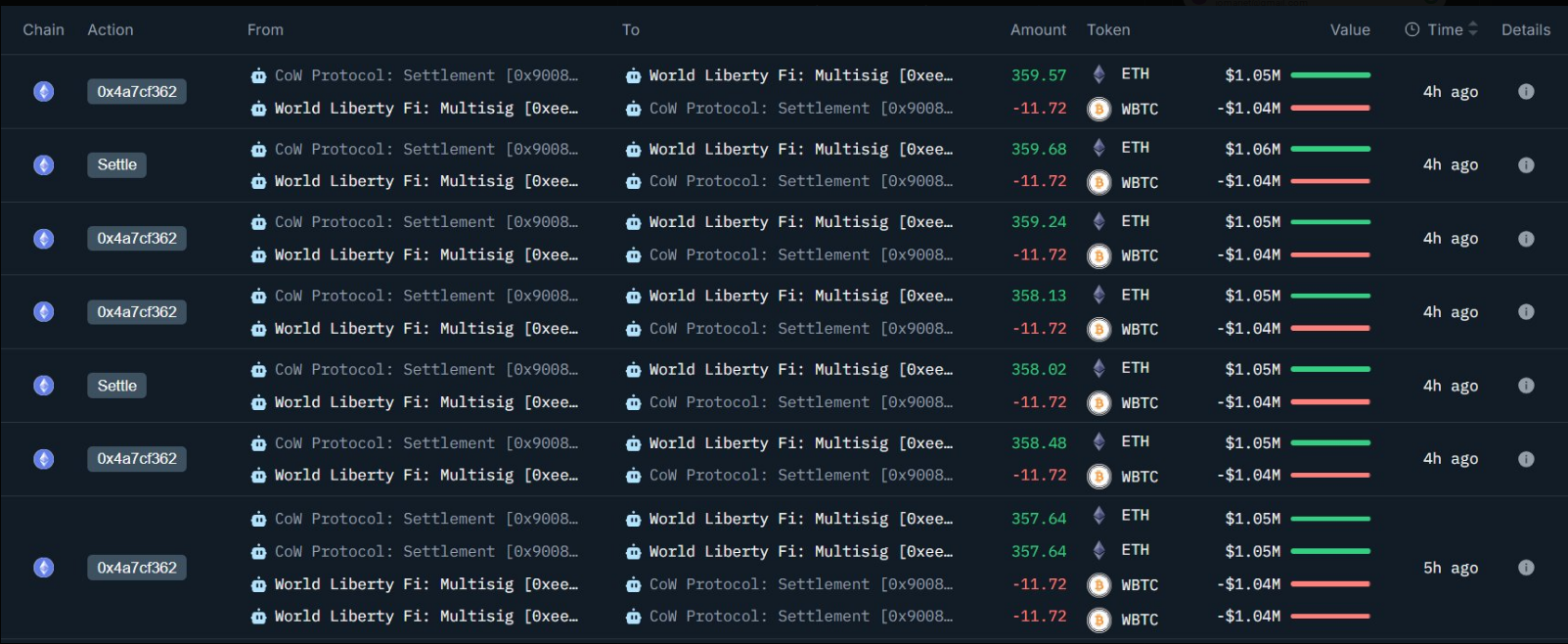
Task: Click WBTC coin icon in the 358.02 ETH transaction
Action: point(1099,403)
